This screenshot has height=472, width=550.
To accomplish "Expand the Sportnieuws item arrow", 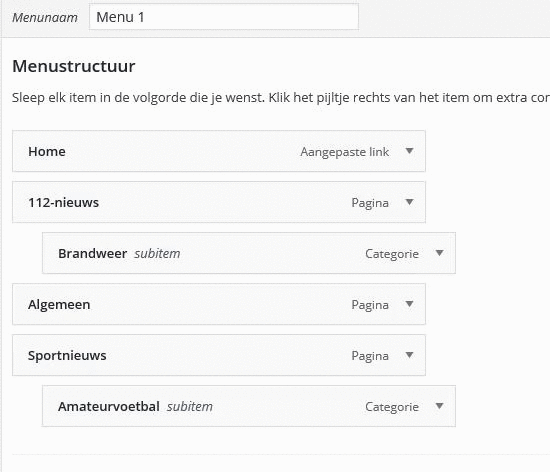I will click(x=409, y=355).
